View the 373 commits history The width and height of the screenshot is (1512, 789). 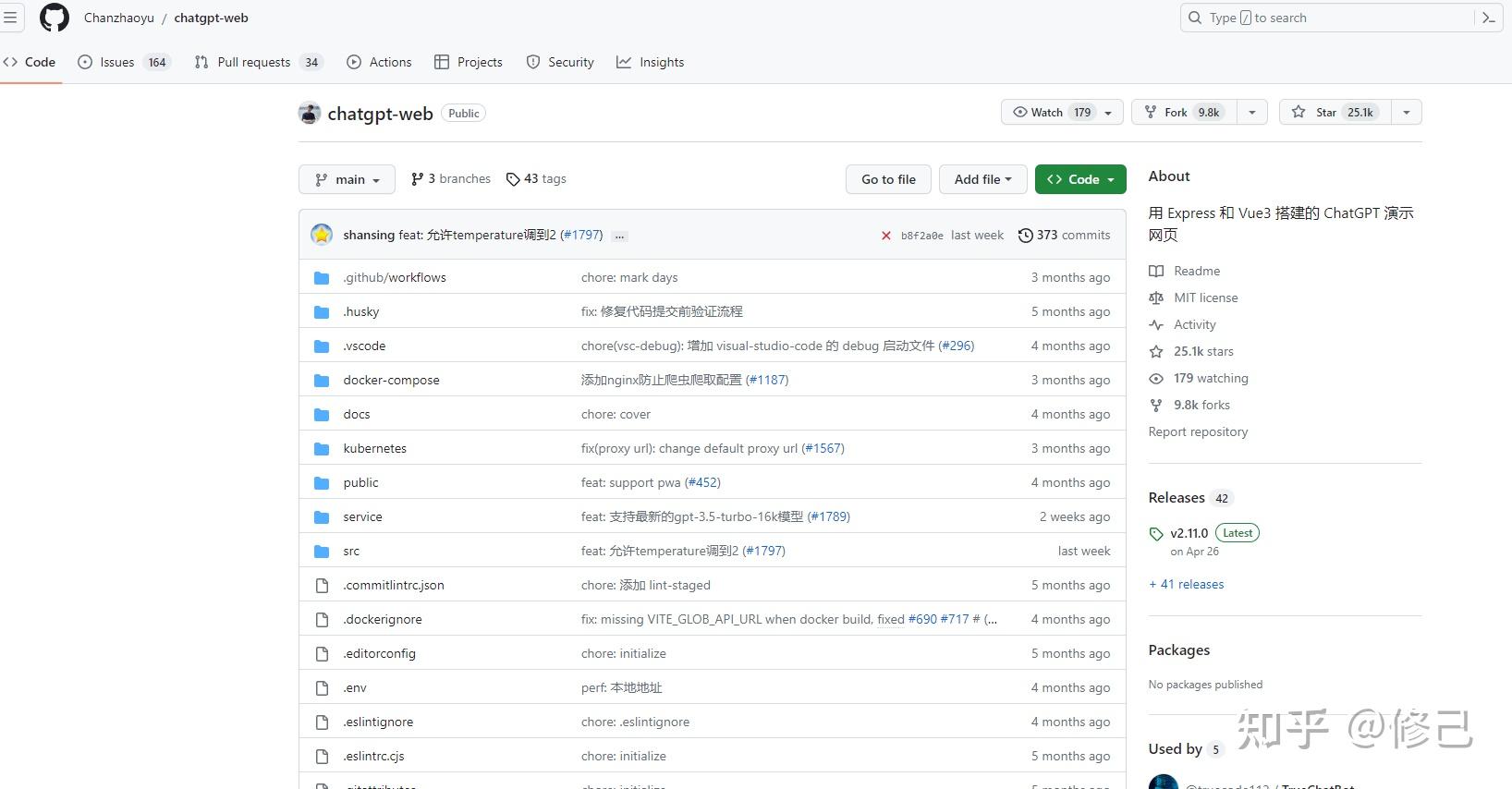tap(1064, 236)
